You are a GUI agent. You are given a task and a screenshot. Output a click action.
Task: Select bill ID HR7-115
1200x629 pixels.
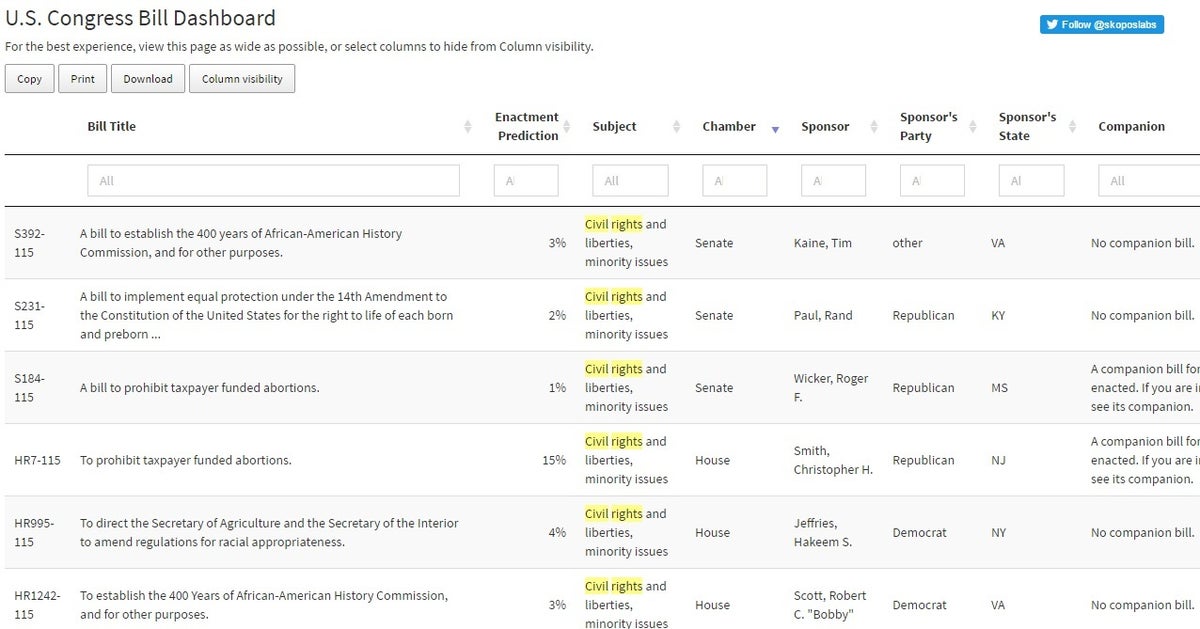37,460
